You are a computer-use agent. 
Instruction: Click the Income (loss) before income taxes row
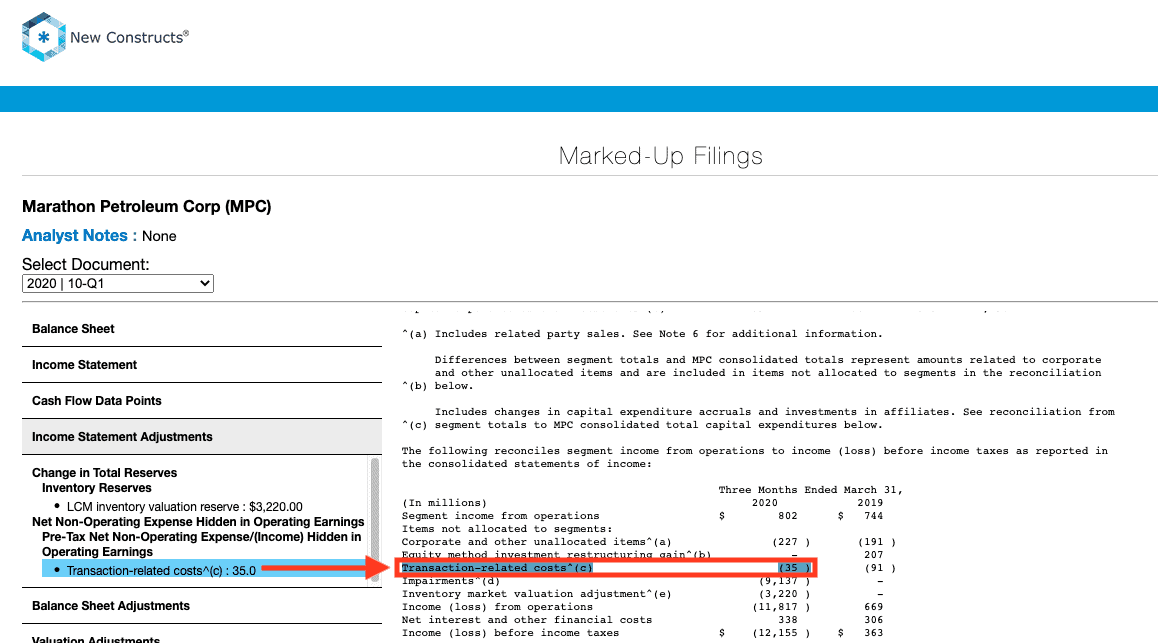[x=643, y=633]
